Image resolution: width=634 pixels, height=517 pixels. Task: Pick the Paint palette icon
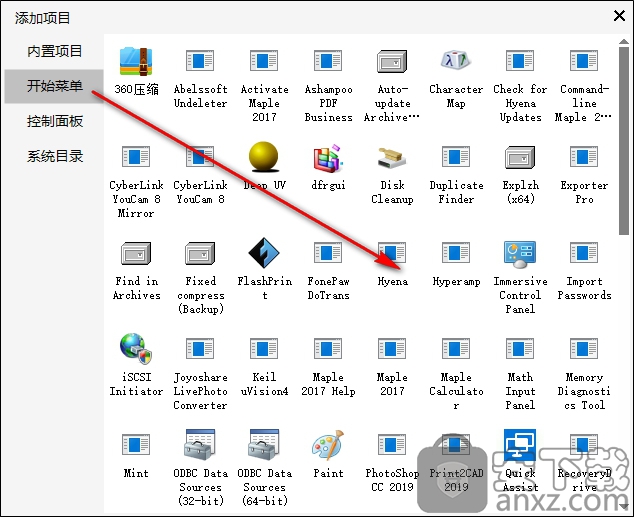(328, 445)
